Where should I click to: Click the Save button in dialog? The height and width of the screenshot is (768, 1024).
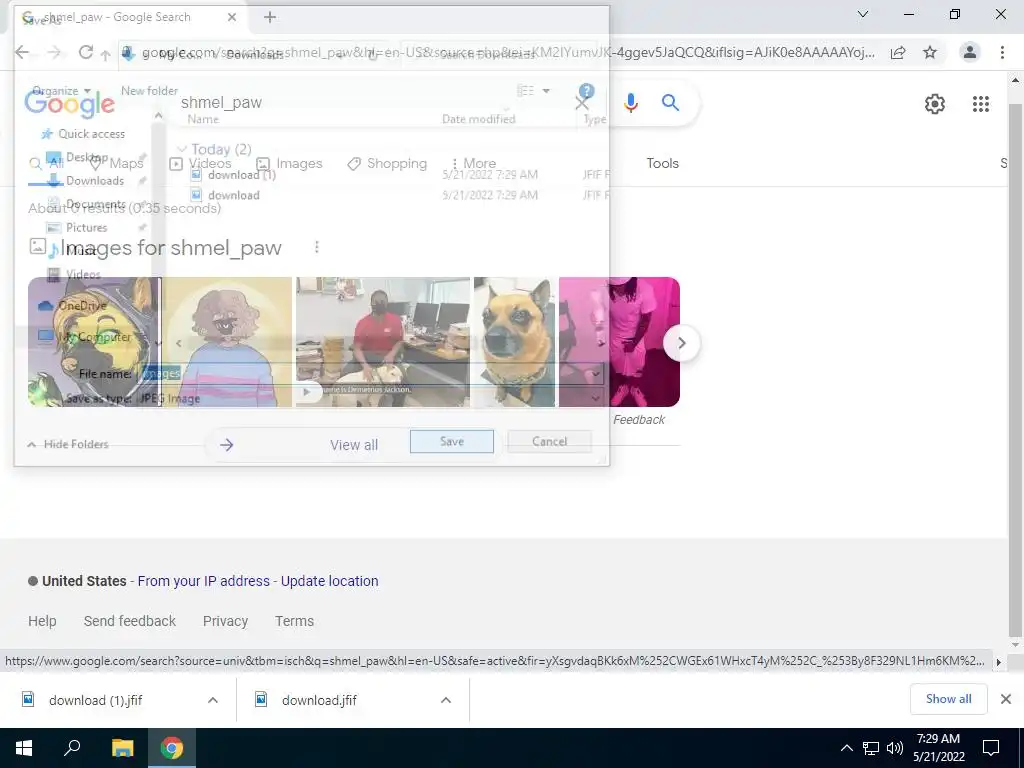(x=452, y=441)
